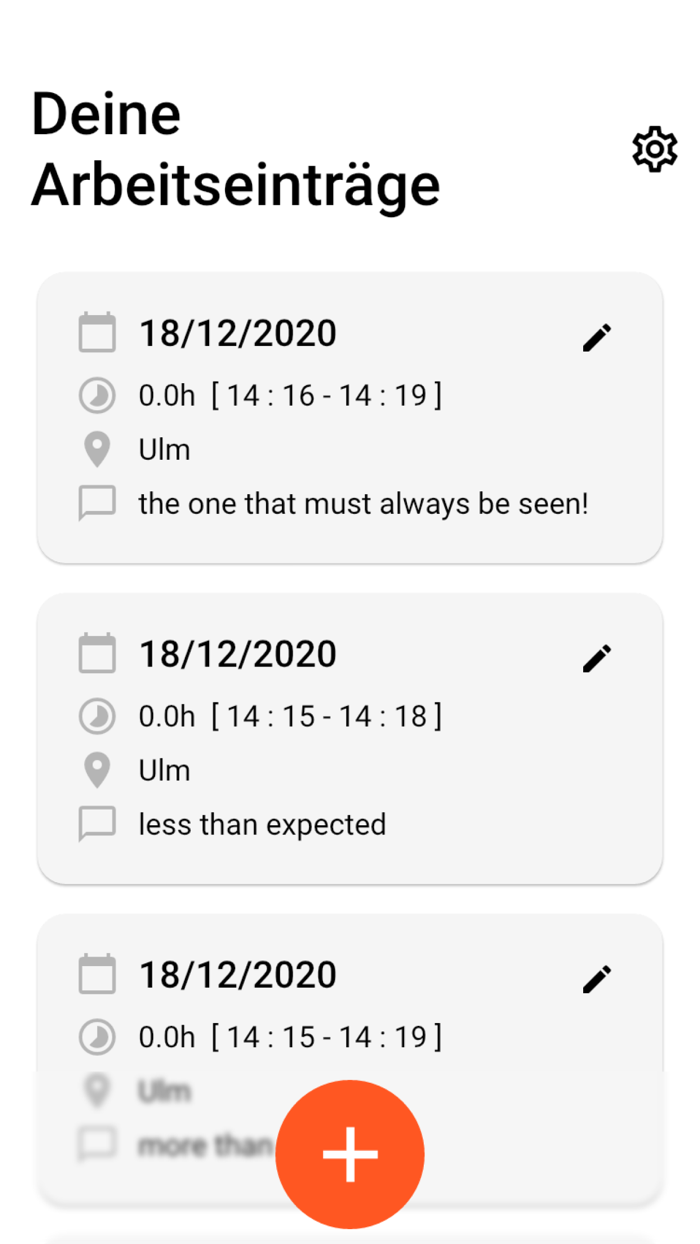
Task: Click the clock icon beside 14:15 - 14:19
Action: click(97, 1036)
